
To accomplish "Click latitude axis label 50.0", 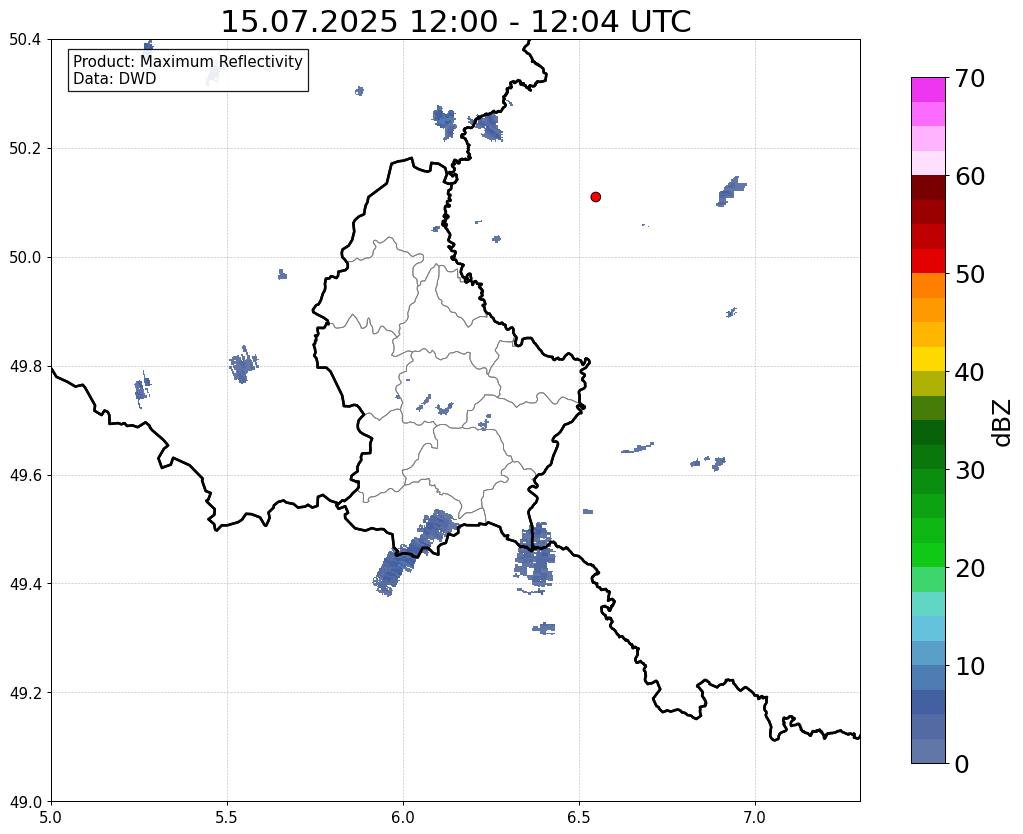I will pyautogui.click(x=25, y=257).
